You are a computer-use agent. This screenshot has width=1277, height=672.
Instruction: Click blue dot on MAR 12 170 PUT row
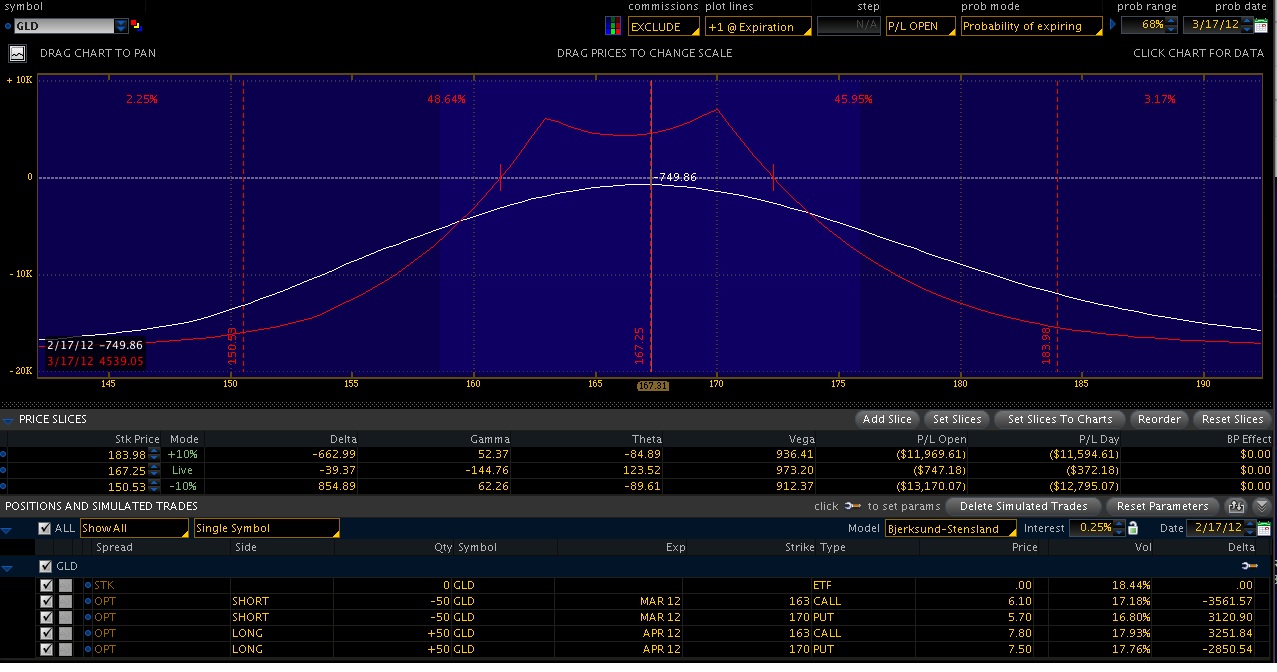click(x=88, y=617)
